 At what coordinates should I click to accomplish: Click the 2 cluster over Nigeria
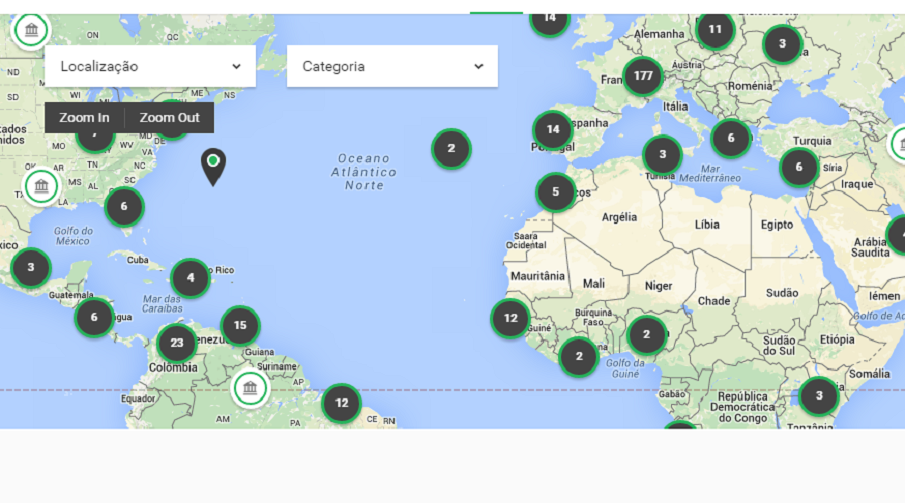click(x=646, y=334)
